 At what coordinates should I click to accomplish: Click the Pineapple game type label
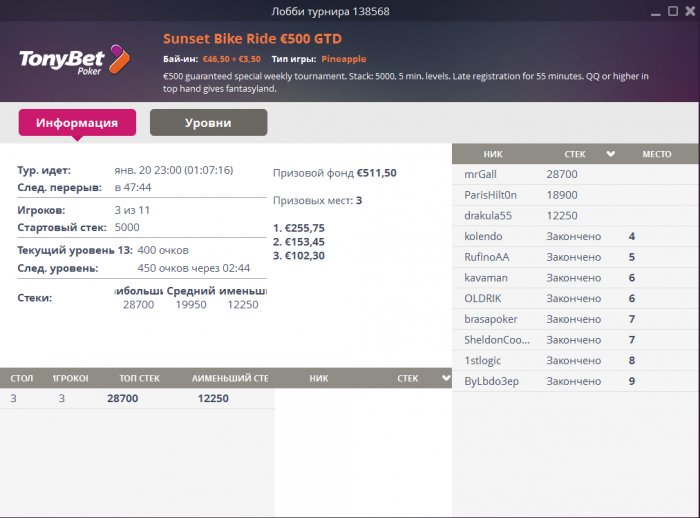(x=344, y=59)
